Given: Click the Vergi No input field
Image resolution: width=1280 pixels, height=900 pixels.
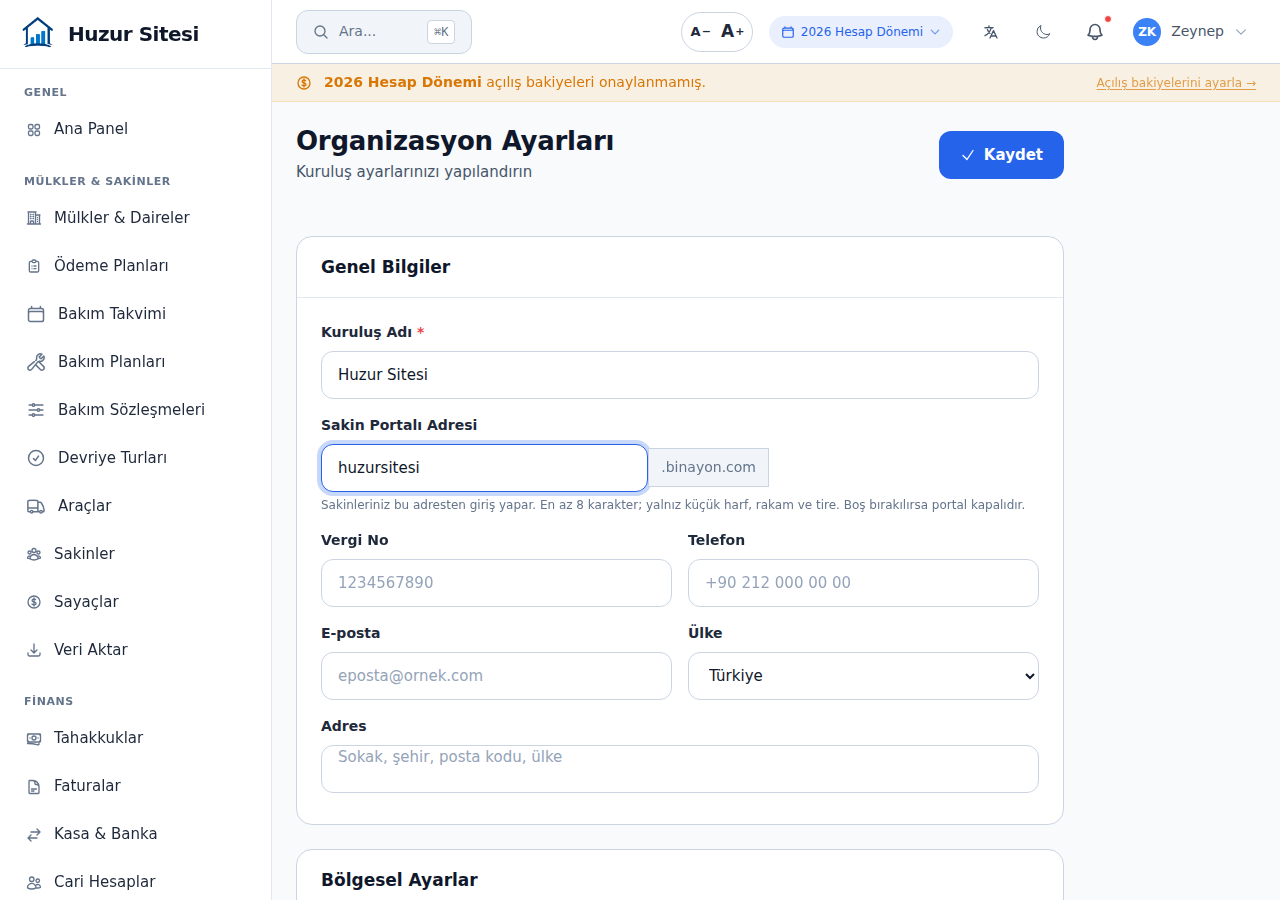Looking at the screenshot, I should [496, 583].
